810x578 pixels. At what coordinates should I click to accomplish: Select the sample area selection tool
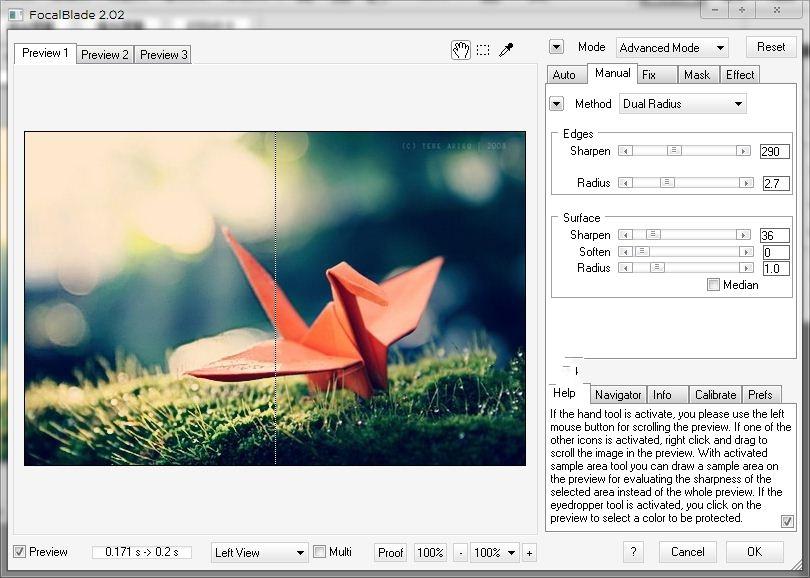pos(483,50)
